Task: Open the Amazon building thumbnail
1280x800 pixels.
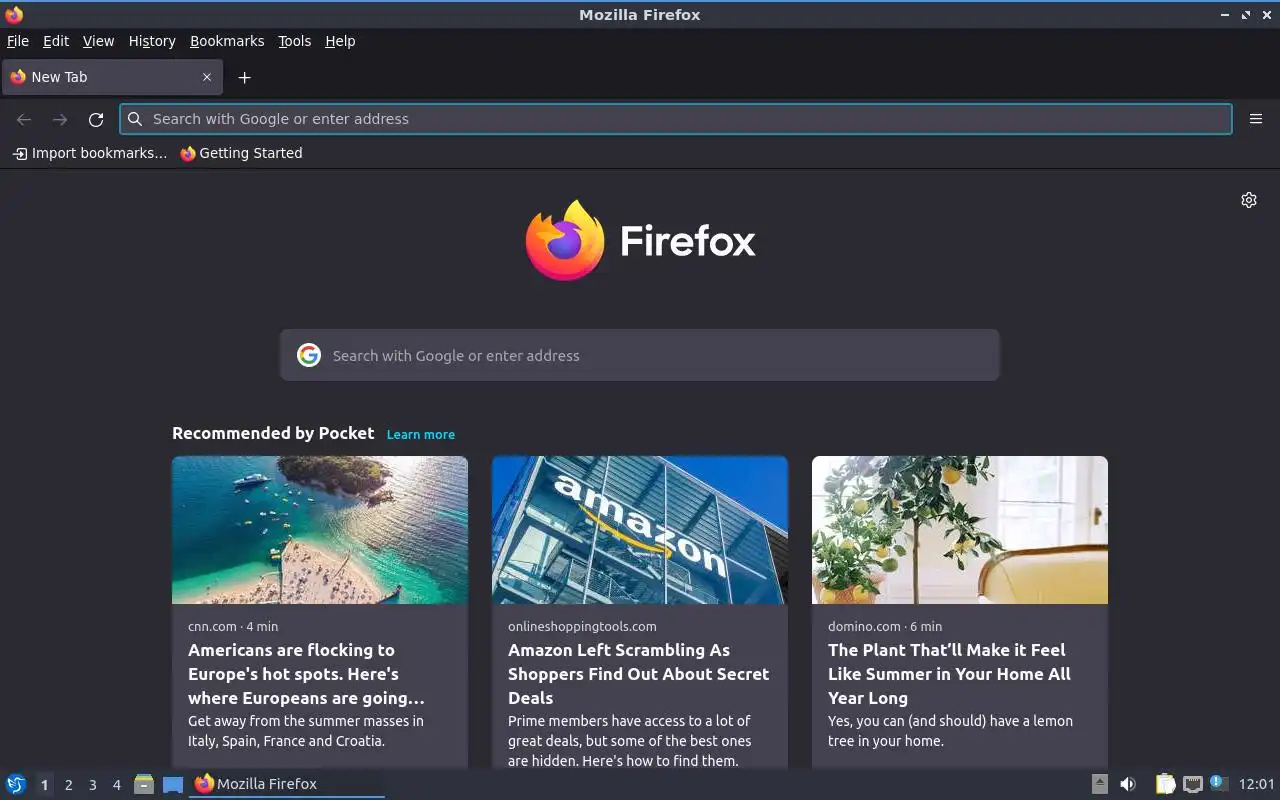Action: (640, 530)
